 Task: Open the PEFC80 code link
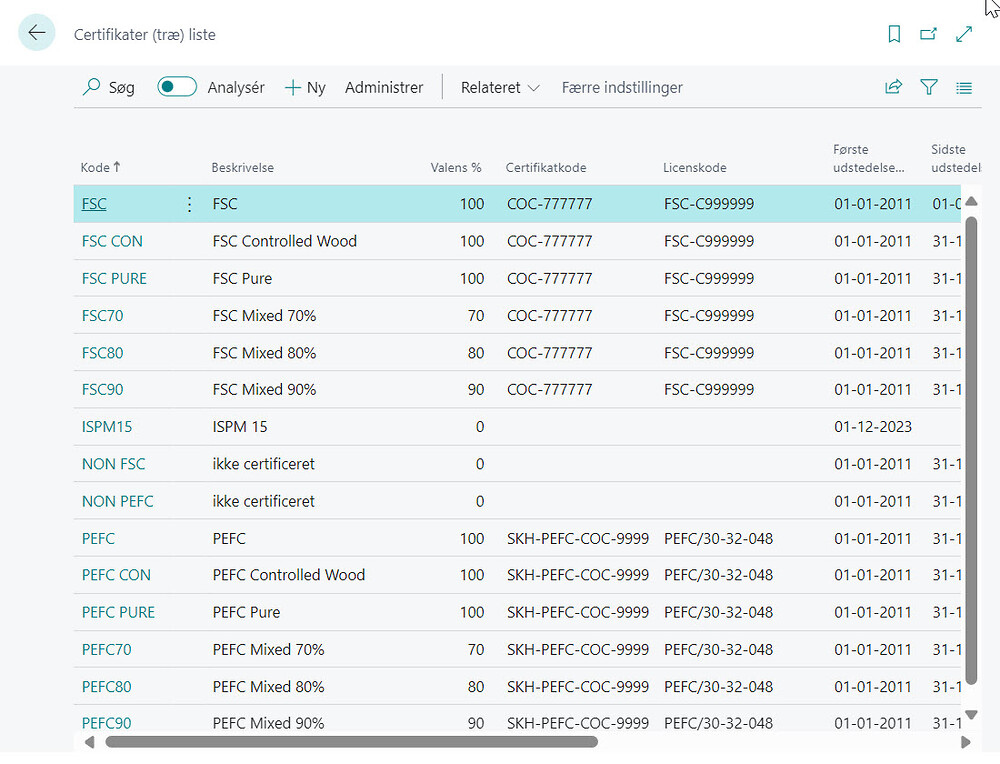(107, 687)
